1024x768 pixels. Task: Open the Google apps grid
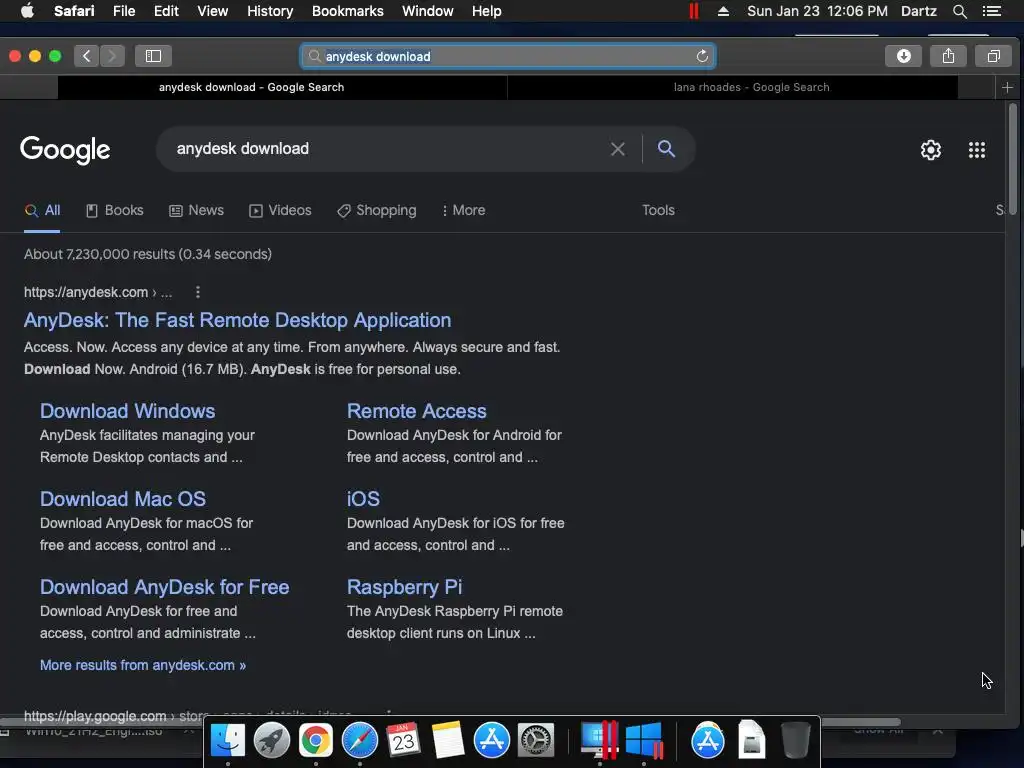[976, 150]
